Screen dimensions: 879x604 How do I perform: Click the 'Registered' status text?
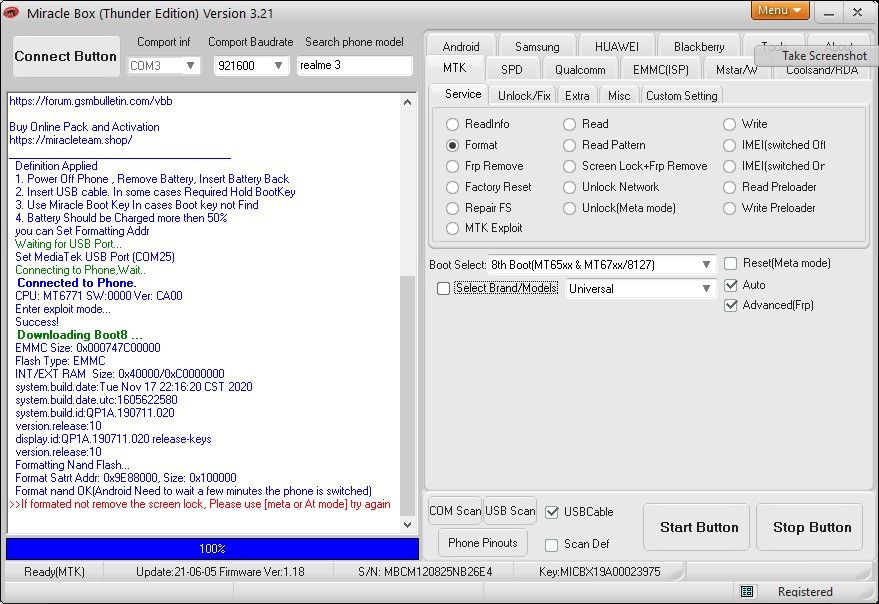point(805,592)
